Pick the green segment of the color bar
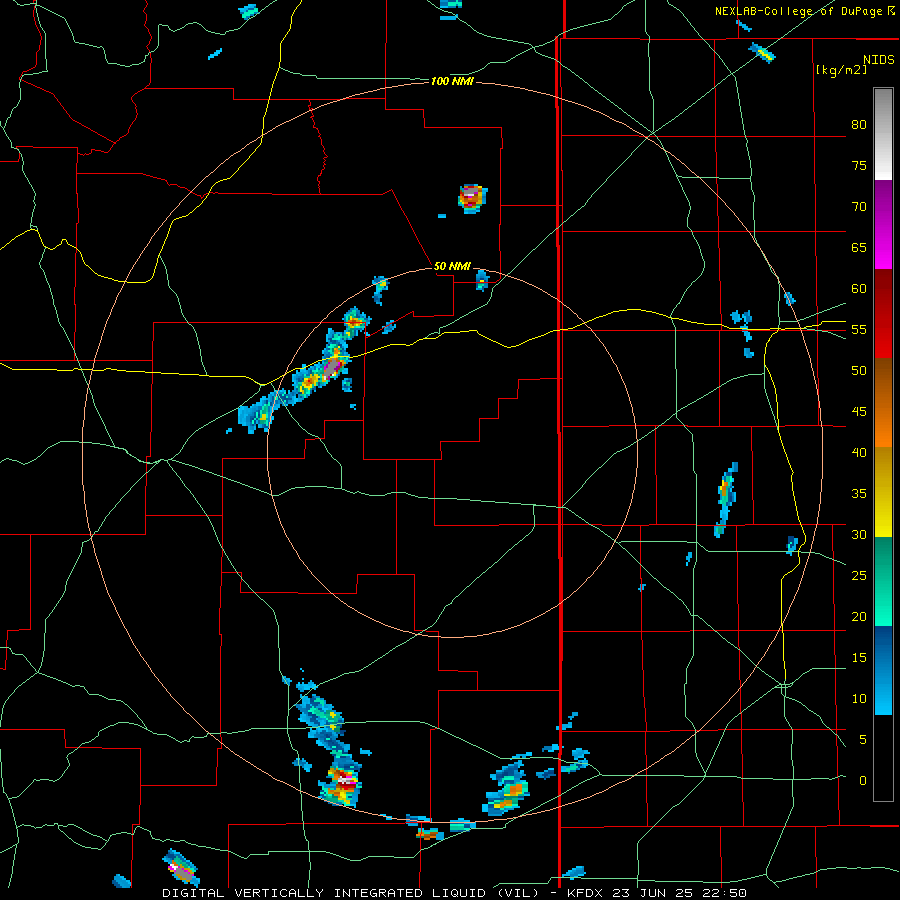The image size is (900, 900). click(x=883, y=581)
